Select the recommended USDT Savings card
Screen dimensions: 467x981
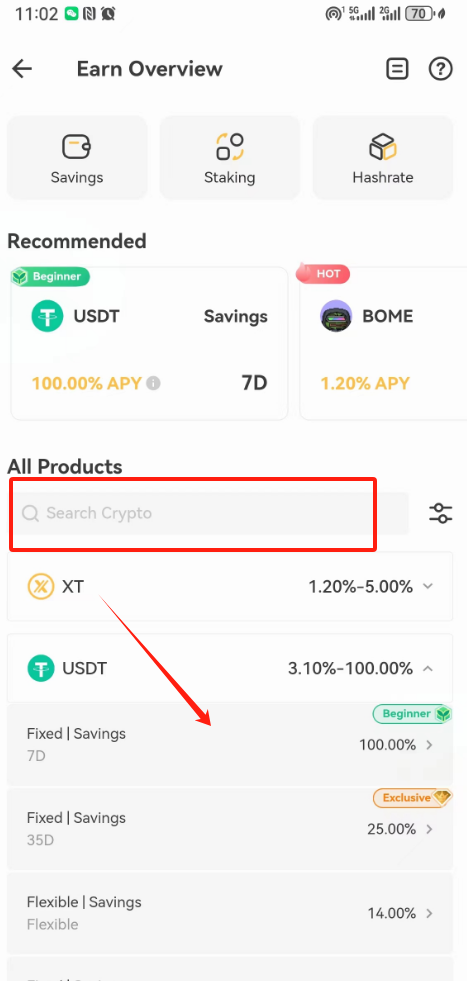tap(150, 343)
